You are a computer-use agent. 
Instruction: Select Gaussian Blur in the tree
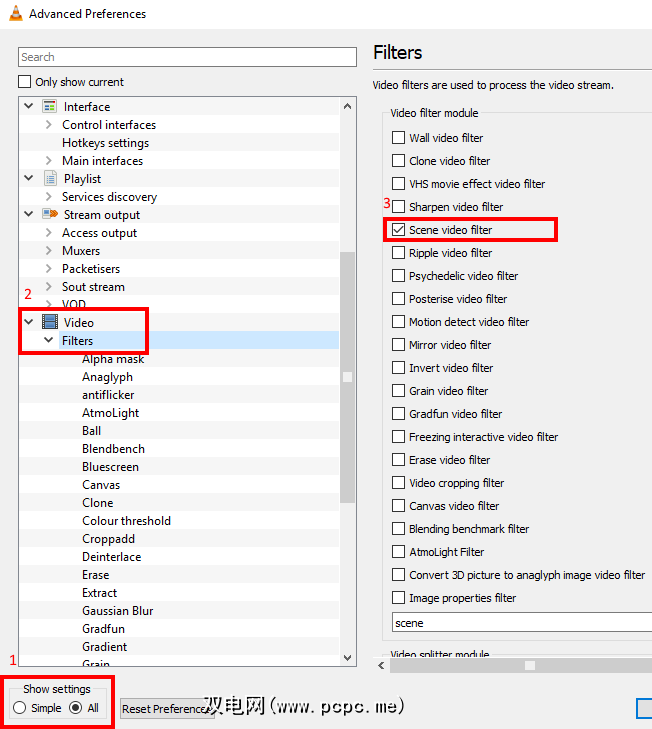click(x=117, y=611)
